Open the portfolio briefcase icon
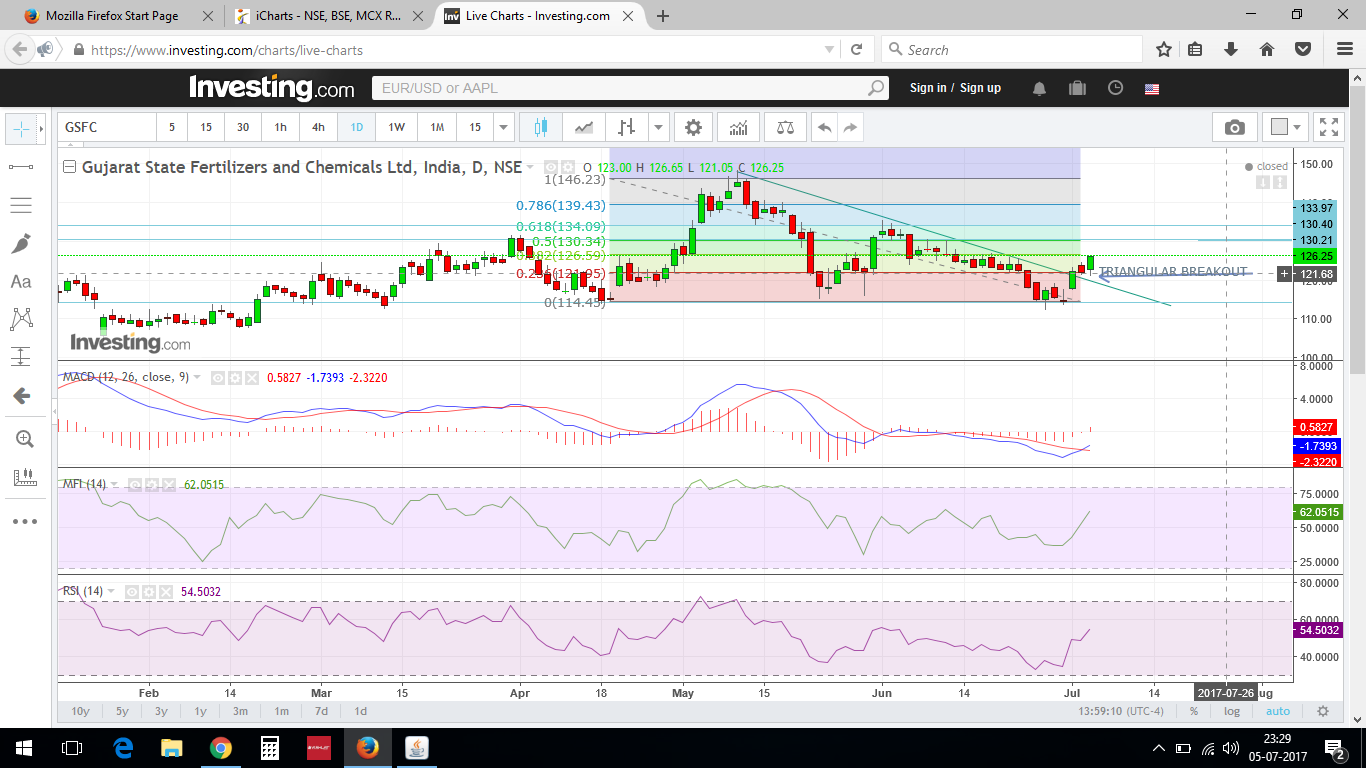 [1077, 88]
